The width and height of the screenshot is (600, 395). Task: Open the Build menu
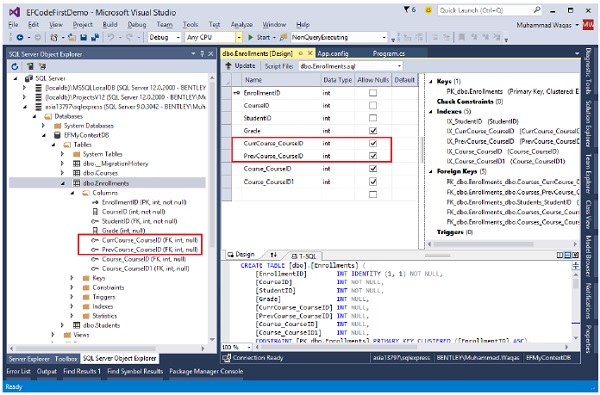[110, 24]
